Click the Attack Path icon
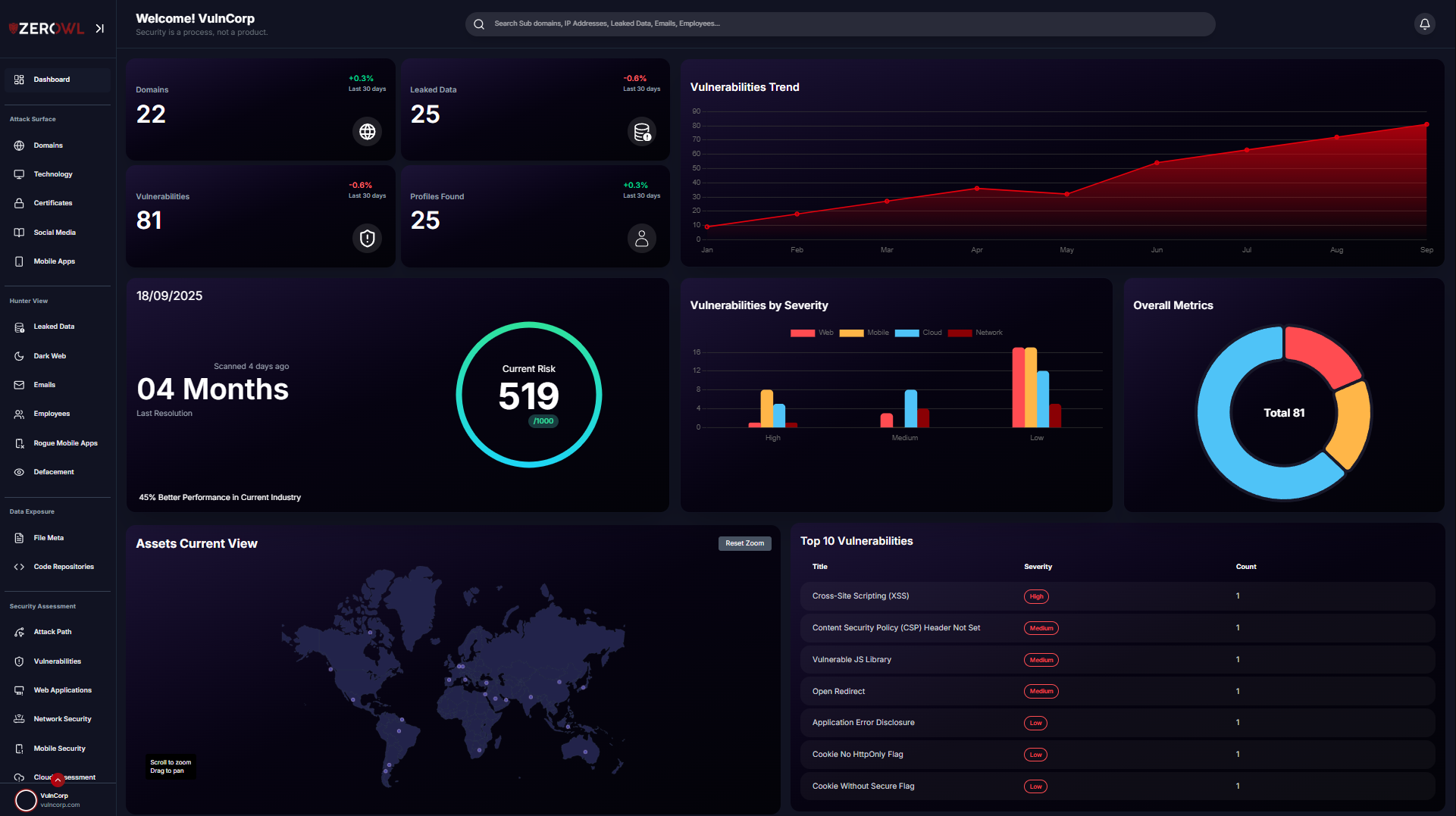Viewport: 1456px width, 816px height. coord(20,632)
